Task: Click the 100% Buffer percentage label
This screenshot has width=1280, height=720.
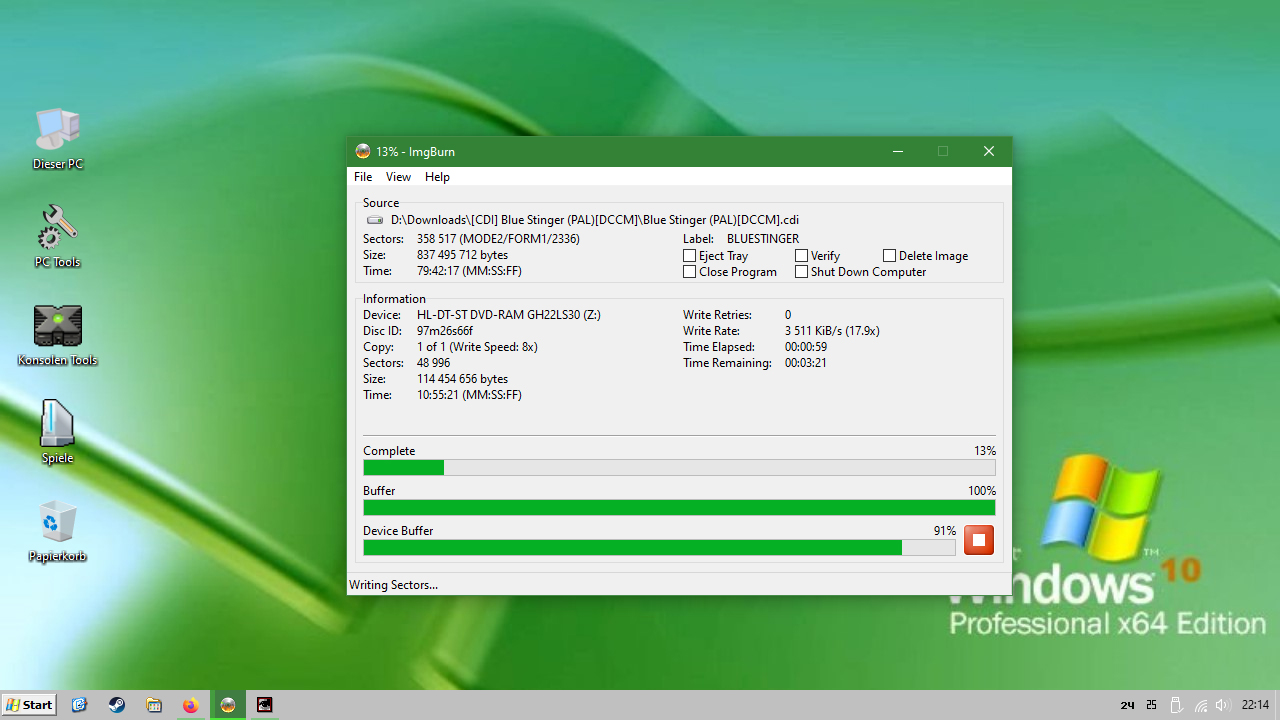Action: point(982,491)
